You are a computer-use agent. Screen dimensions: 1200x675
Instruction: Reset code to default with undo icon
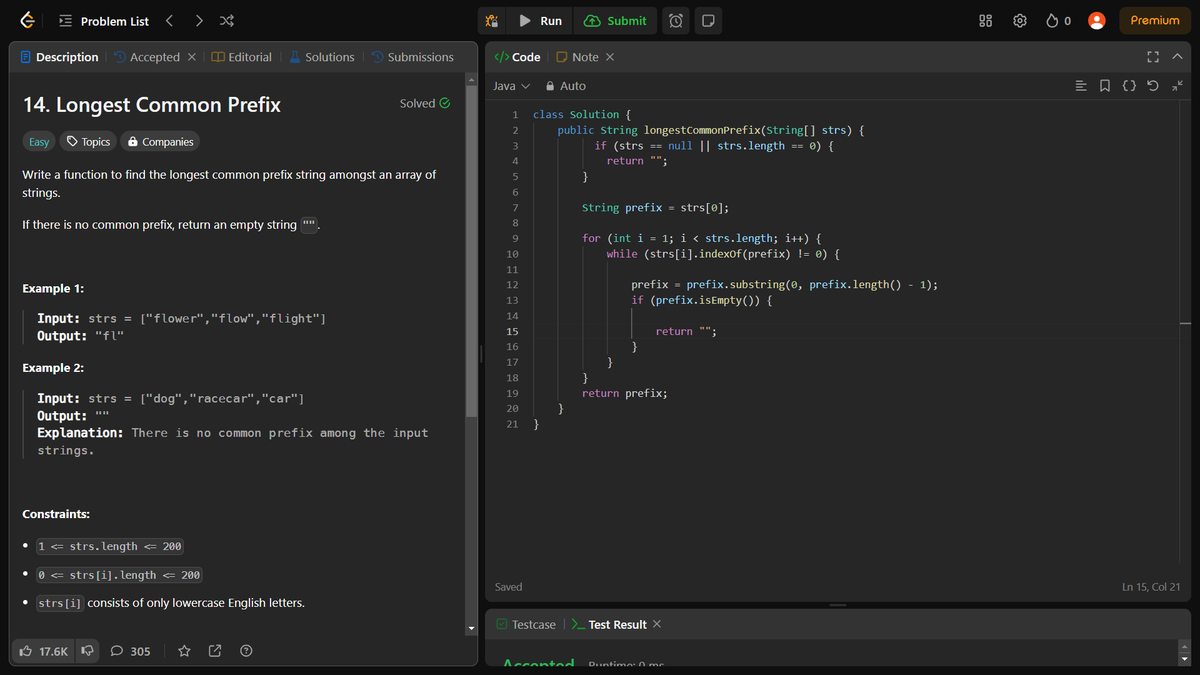point(1153,86)
